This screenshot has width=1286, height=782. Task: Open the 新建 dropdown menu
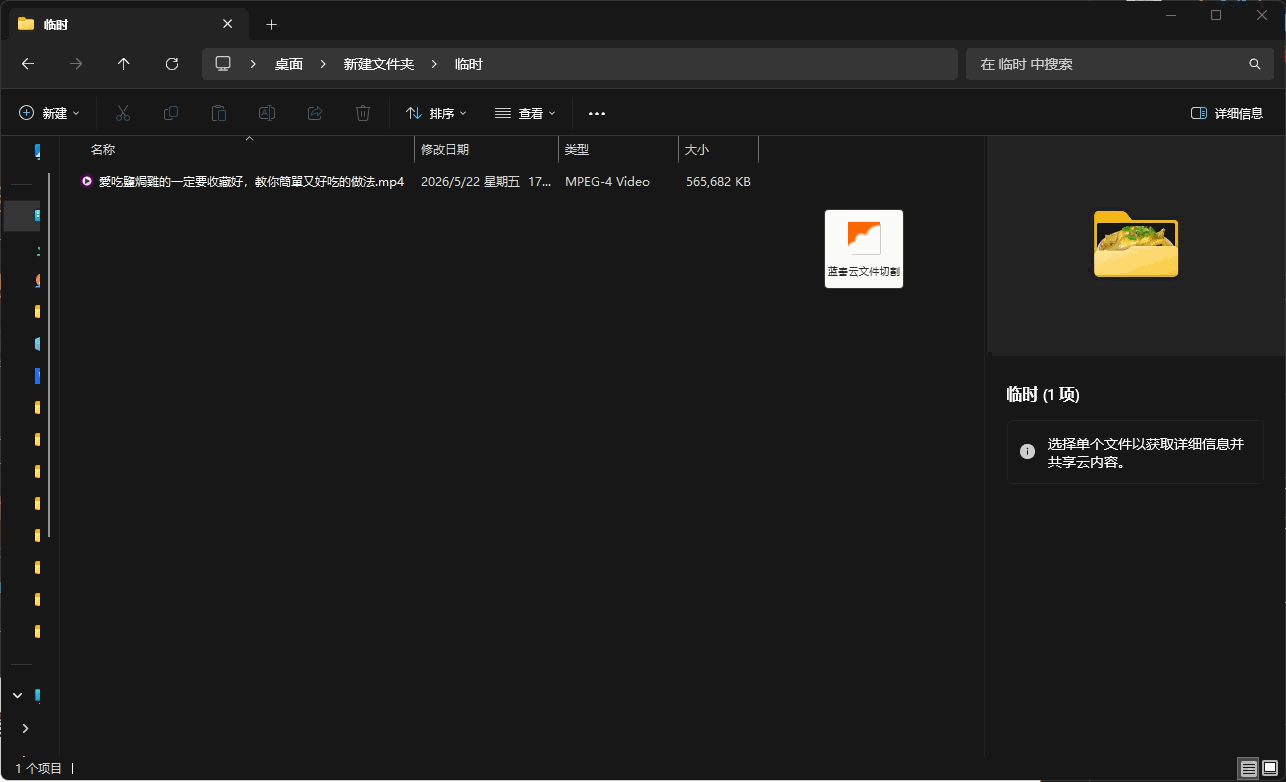point(49,113)
